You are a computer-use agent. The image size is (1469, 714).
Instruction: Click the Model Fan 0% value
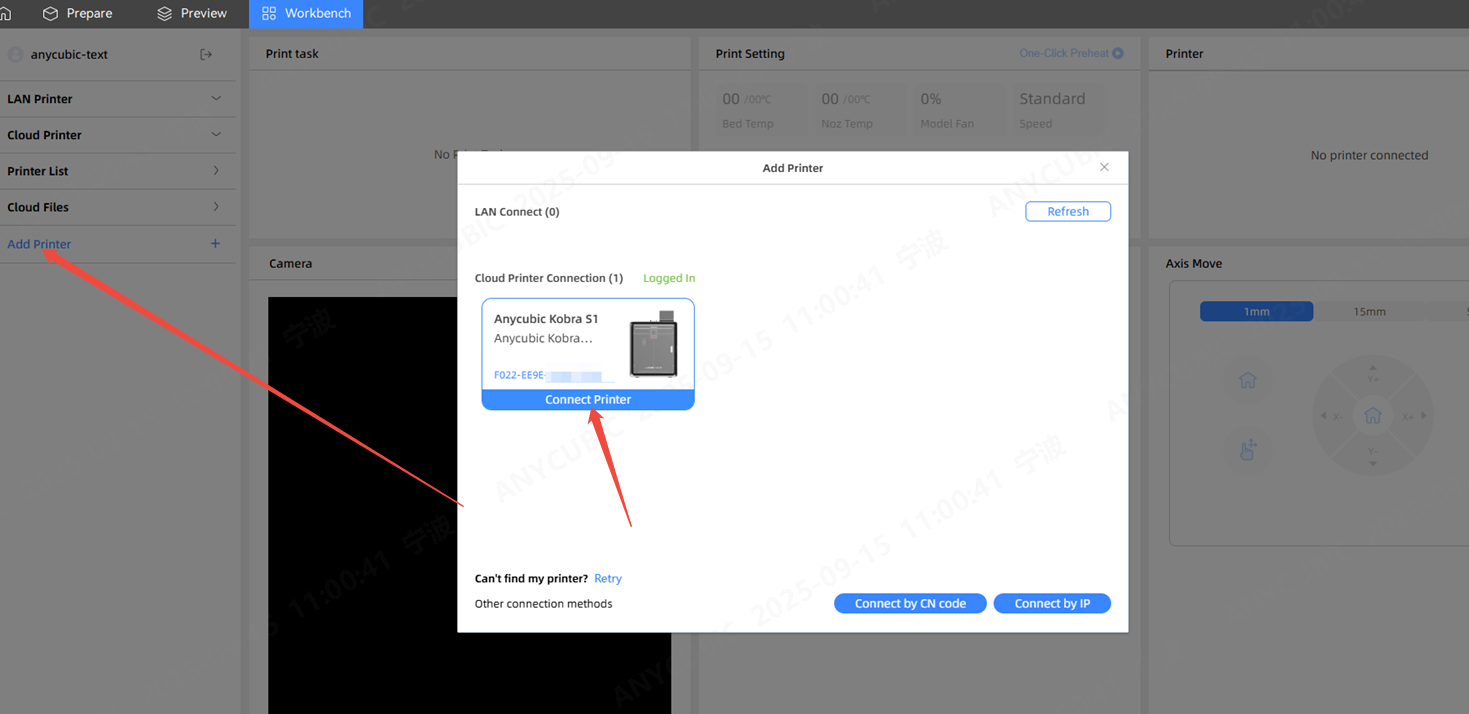[x=931, y=99]
